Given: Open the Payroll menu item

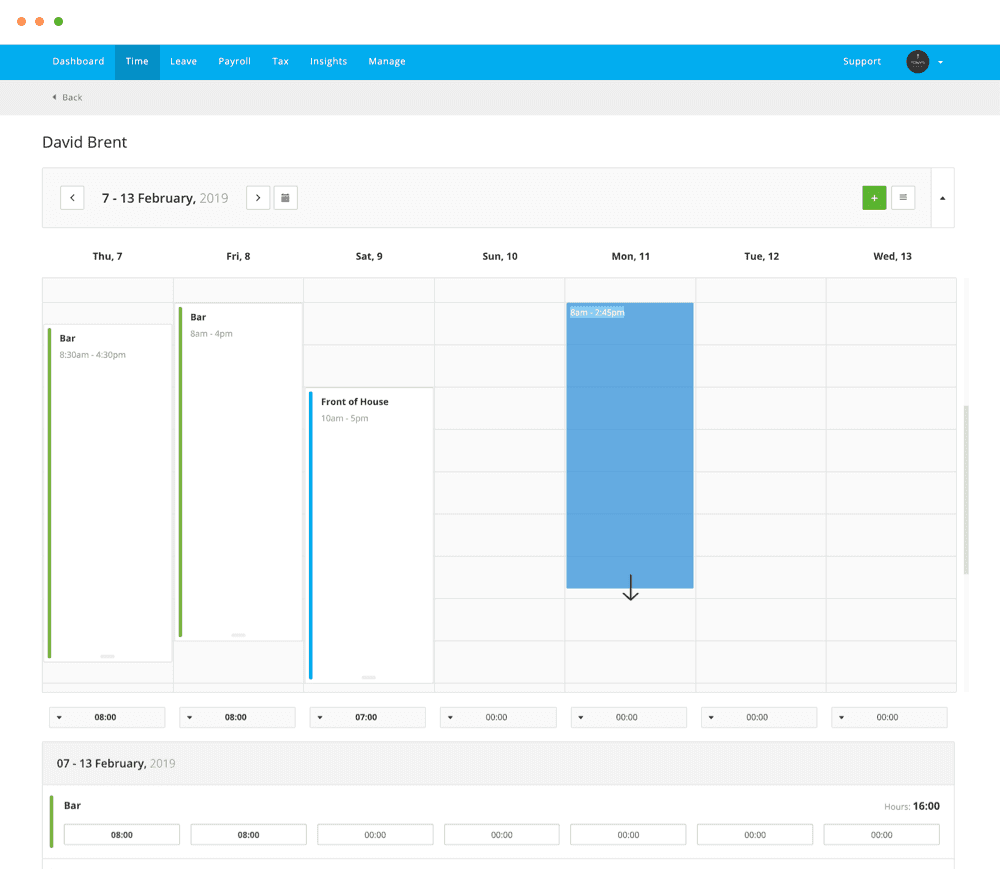Looking at the screenshot, I should tap(234, 61).
